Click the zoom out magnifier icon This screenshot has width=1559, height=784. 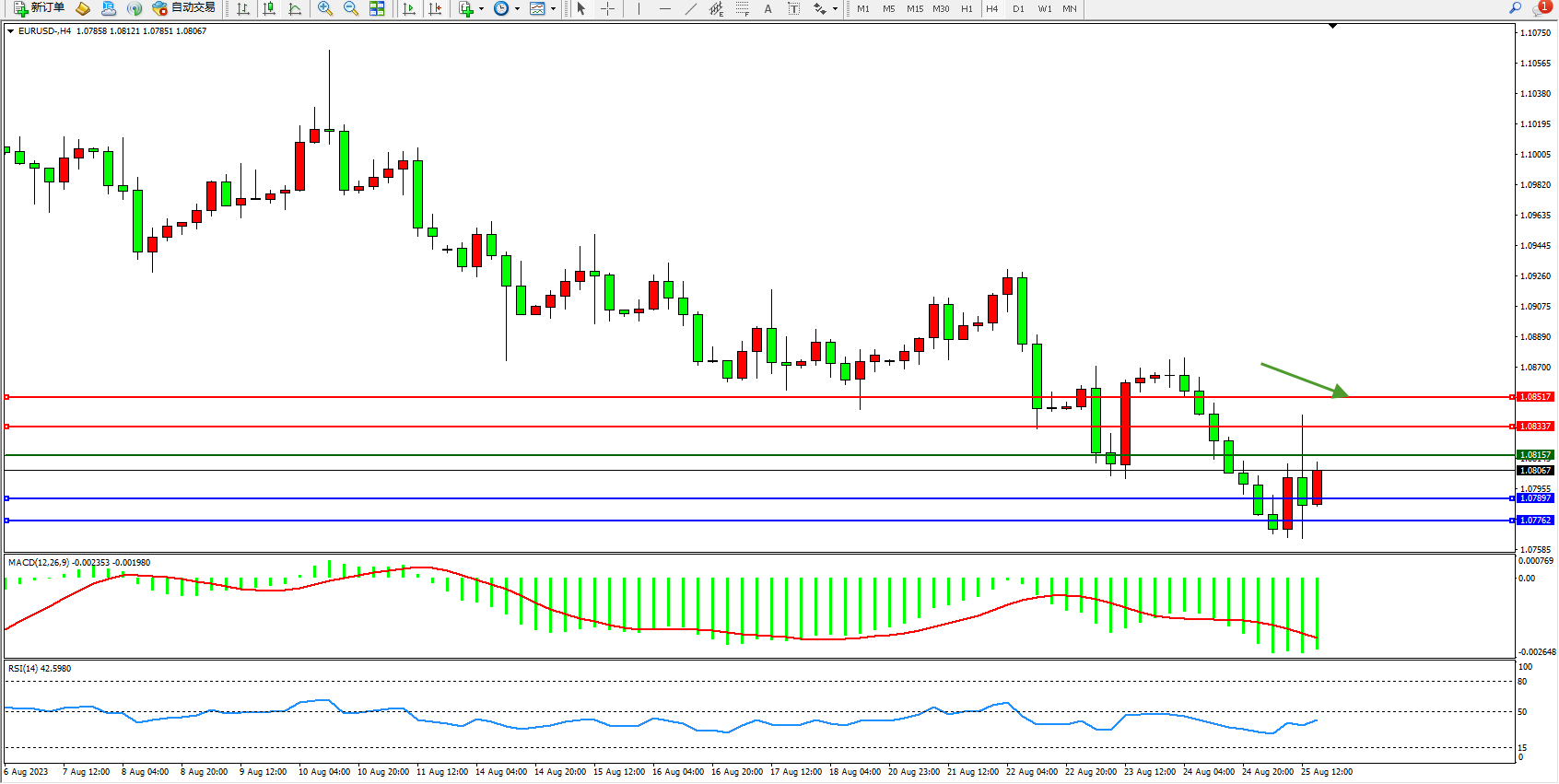[x=350, y=9]
